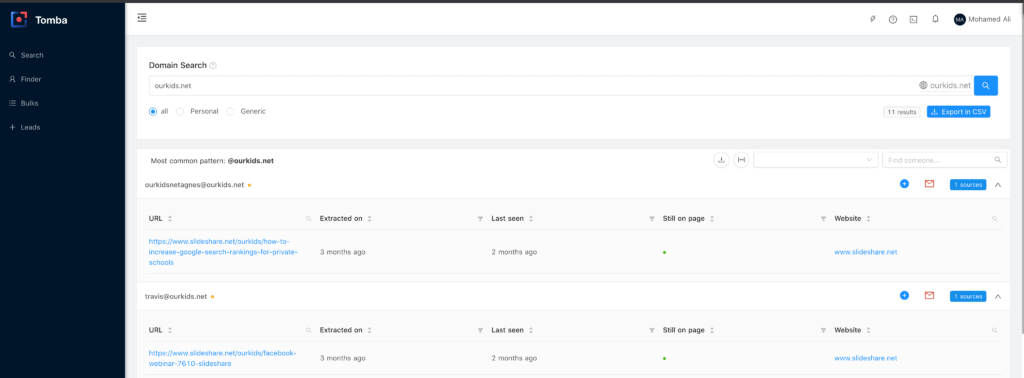Click the blue search magnifier button
1024x378 pixels.
(x=986, y=86)
